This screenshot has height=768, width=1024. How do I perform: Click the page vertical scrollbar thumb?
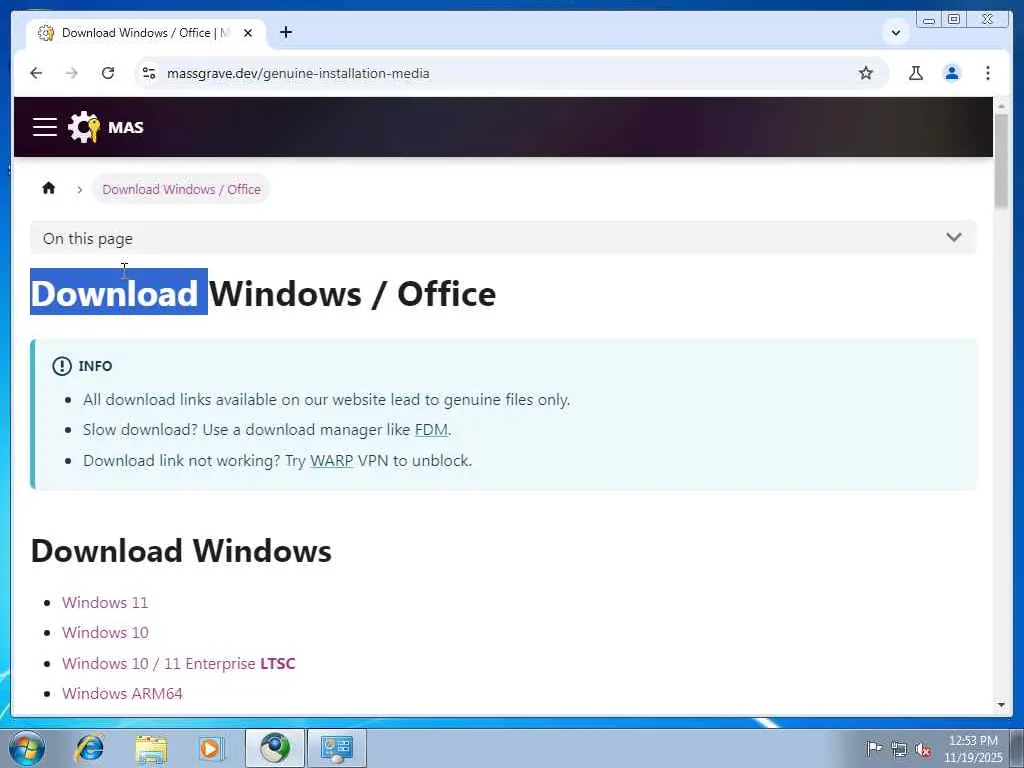pos(1001,161)
